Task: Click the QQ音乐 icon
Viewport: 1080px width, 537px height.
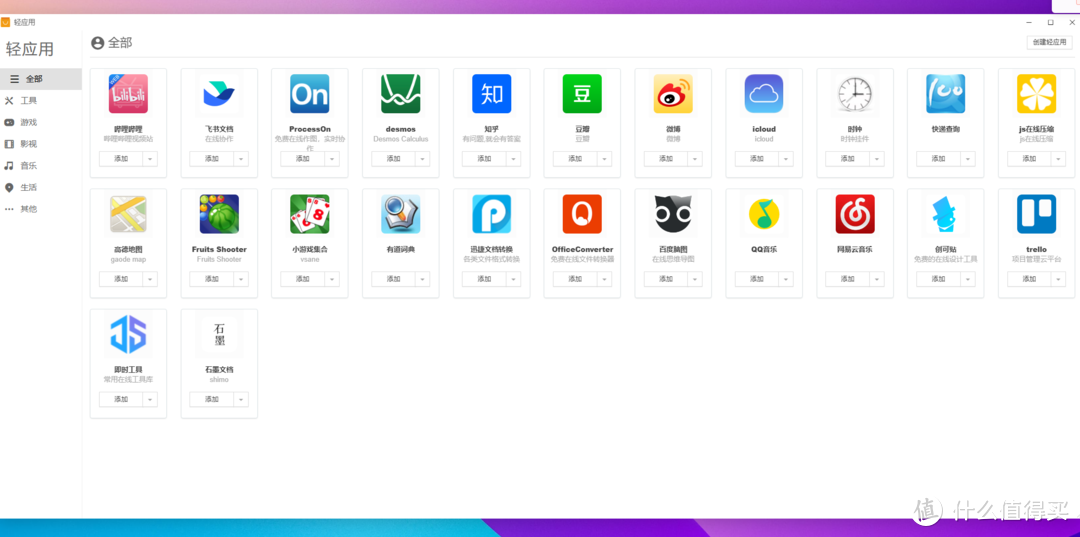Action: click(x=764, y=214)
